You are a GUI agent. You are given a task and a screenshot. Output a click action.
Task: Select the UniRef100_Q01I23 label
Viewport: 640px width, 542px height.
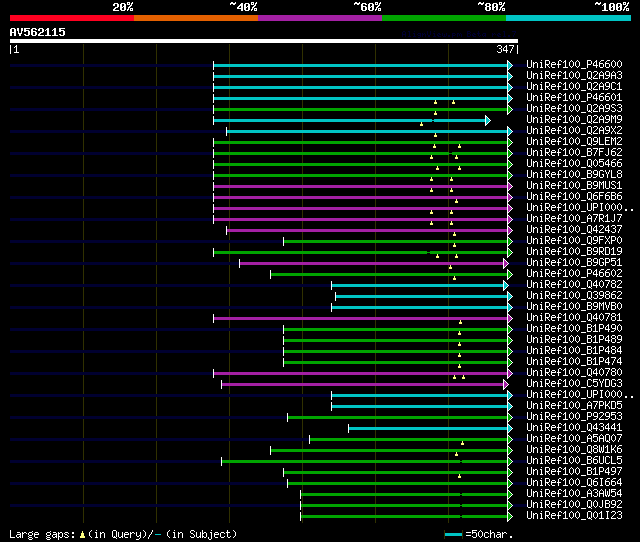(574, 516)
